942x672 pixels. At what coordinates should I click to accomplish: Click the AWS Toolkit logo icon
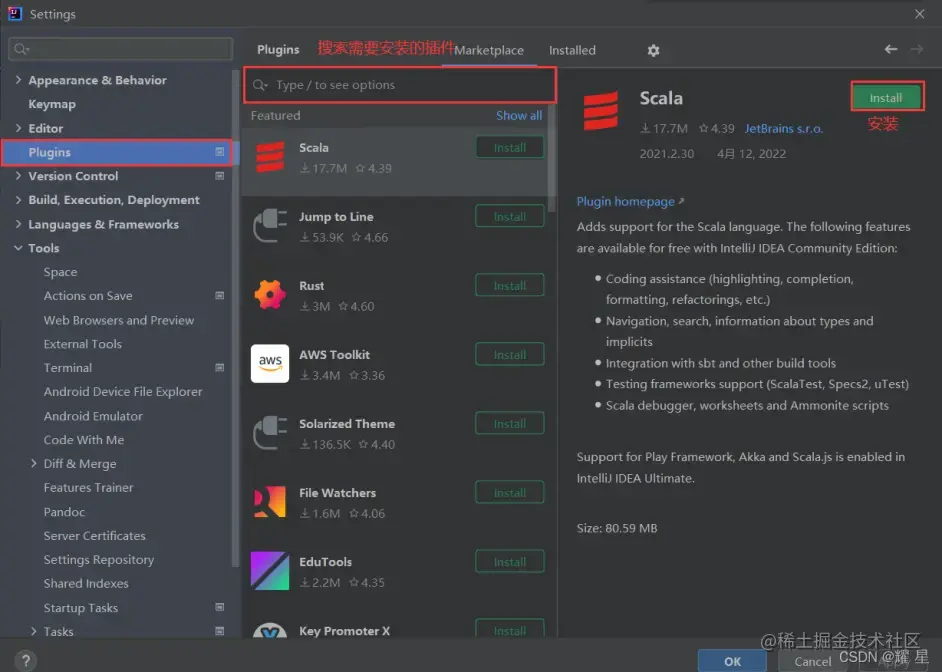270,363
